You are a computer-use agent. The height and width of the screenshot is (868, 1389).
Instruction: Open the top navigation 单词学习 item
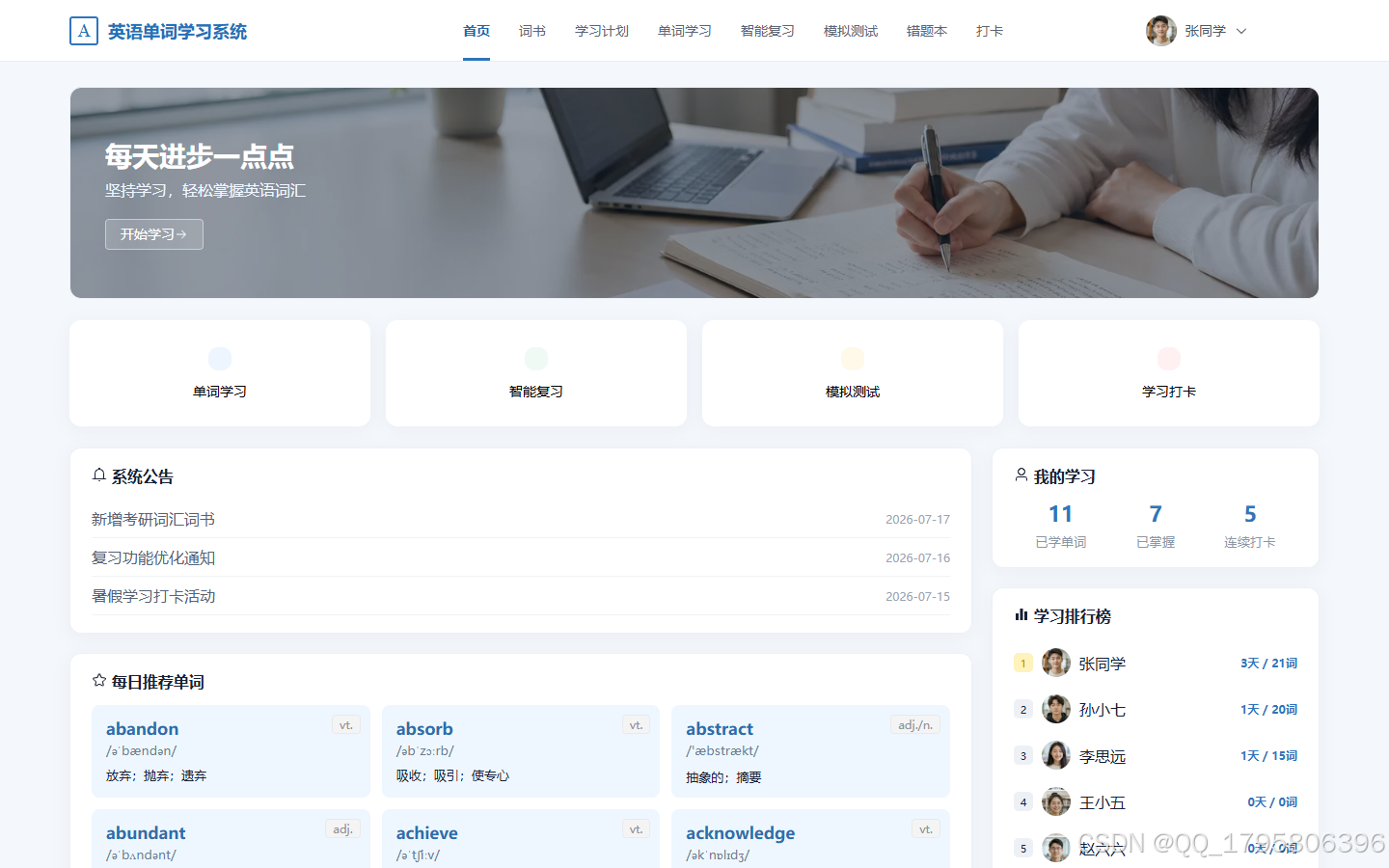coord(685,31)
